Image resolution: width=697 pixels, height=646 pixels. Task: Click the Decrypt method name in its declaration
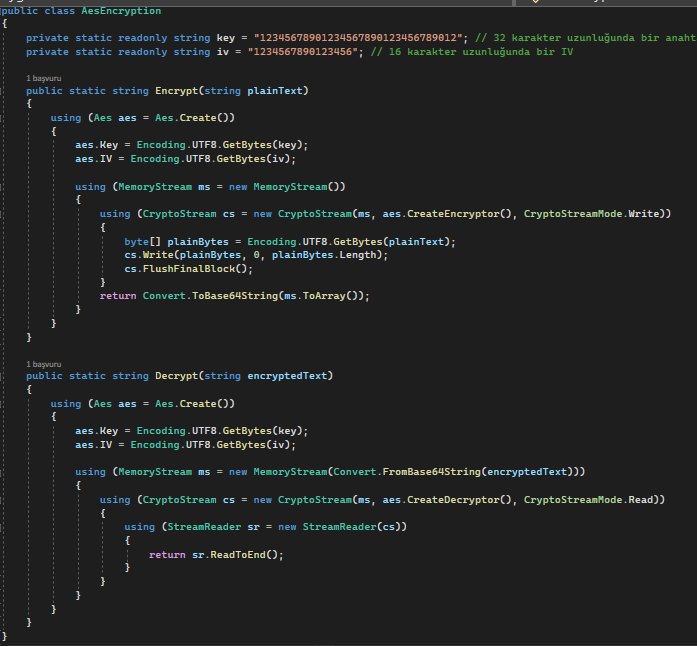176,376
